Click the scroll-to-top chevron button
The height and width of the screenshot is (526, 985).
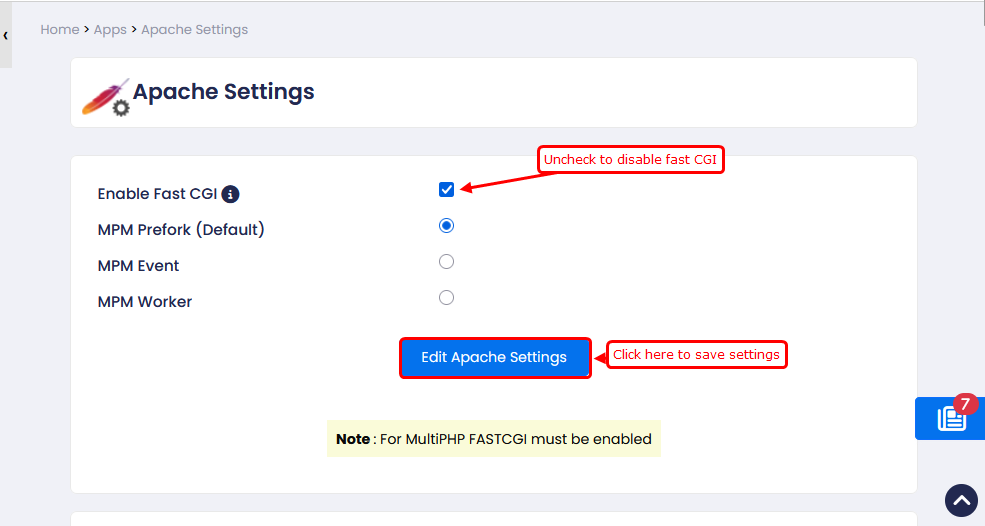point(961,500)
